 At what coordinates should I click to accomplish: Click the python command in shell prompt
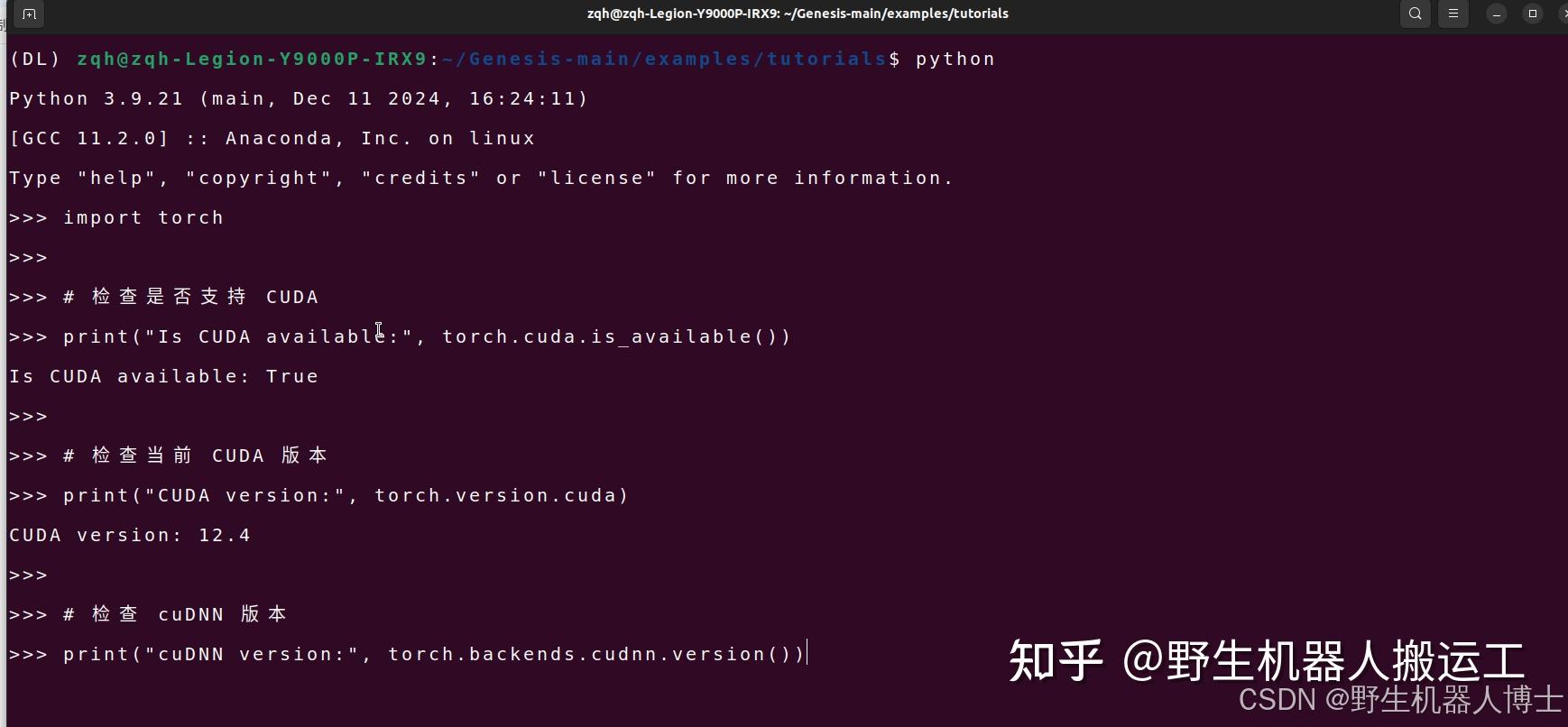coord(955,60)
